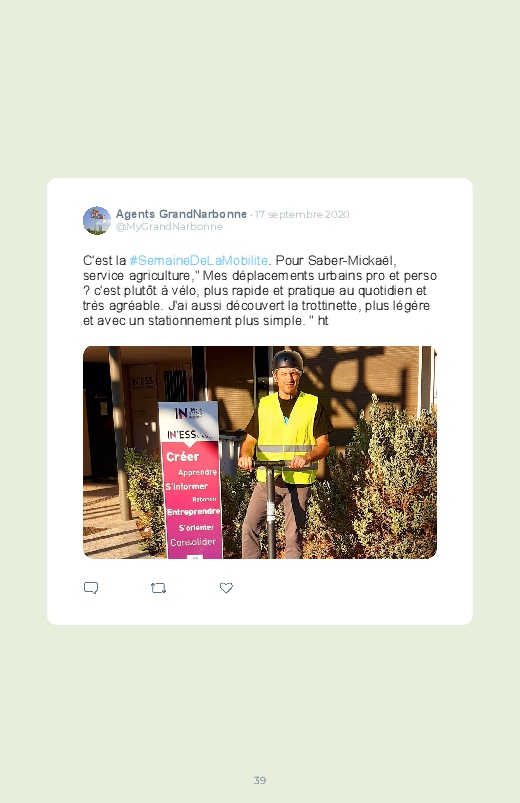This screenshot has width=520, height=803.
Task: Click Entreprendre on the pink sign
Action: tap(194, 512)
